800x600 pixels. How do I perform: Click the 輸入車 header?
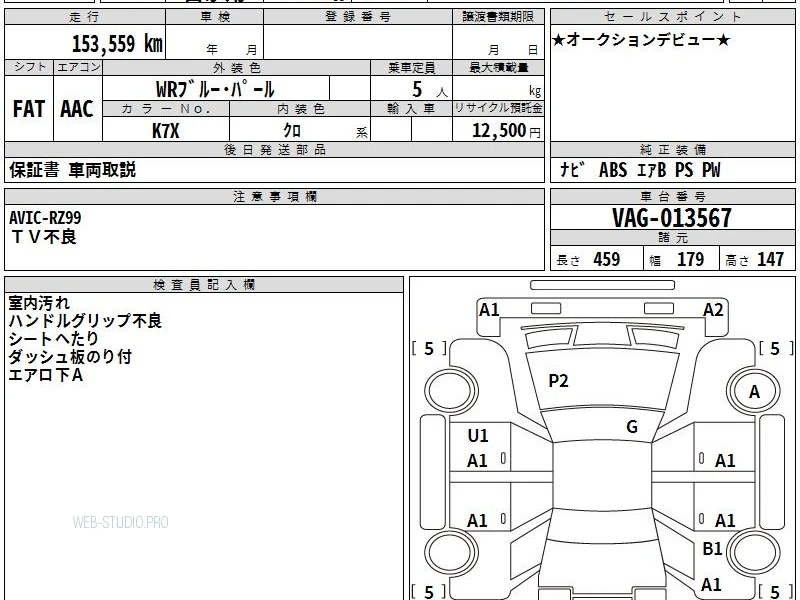(411, 109)
